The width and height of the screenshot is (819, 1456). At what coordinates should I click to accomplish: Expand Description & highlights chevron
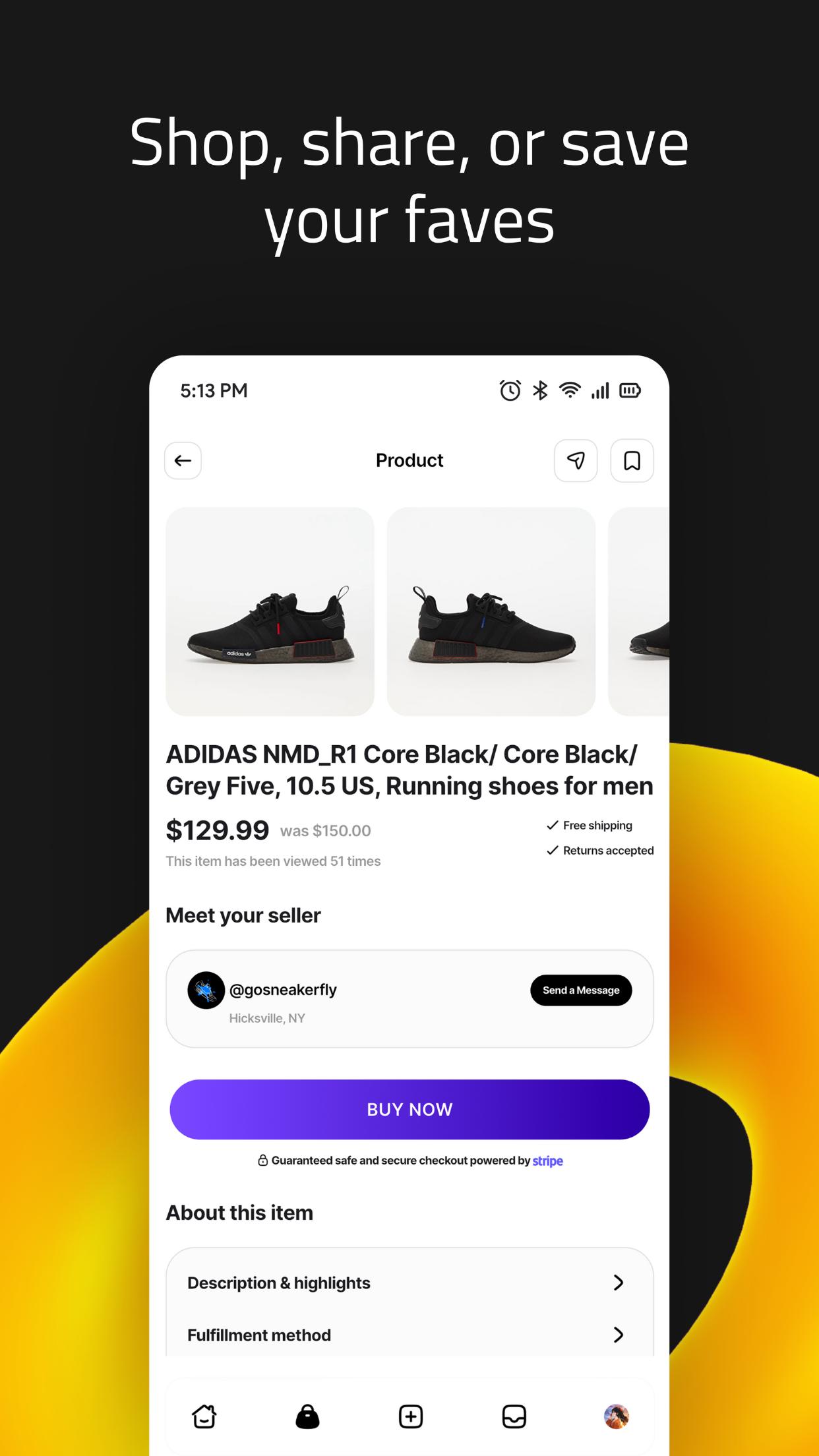618,1283
